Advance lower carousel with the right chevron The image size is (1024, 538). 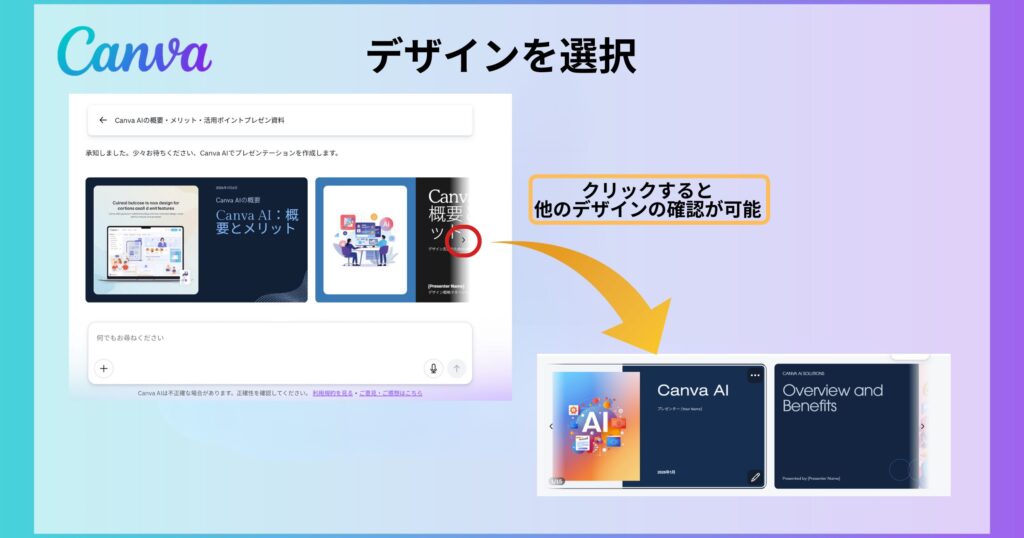click(922, 426)
